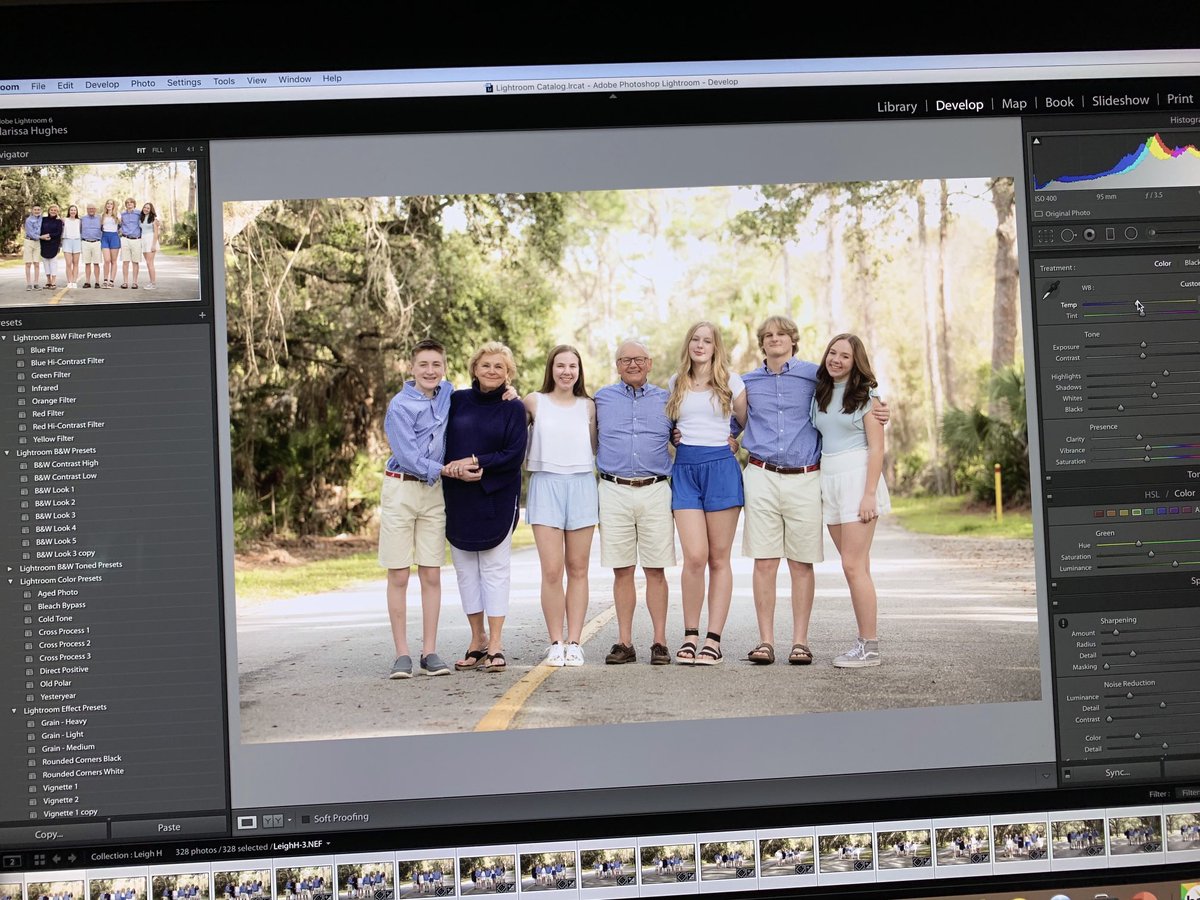The height and width of the screenshot is (900, 1200).
Task: Apply the Blue Filter preset
Action: coord(47,350)
